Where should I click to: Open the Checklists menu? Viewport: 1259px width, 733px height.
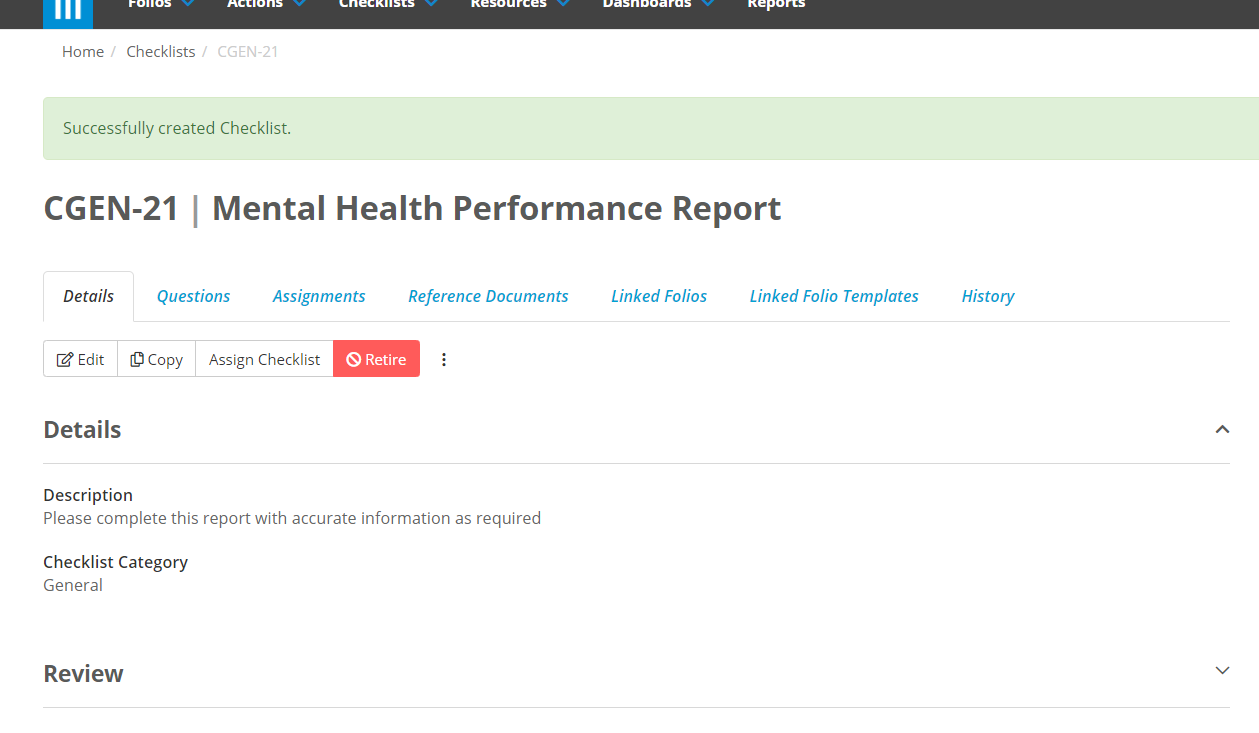coord(388,5)
